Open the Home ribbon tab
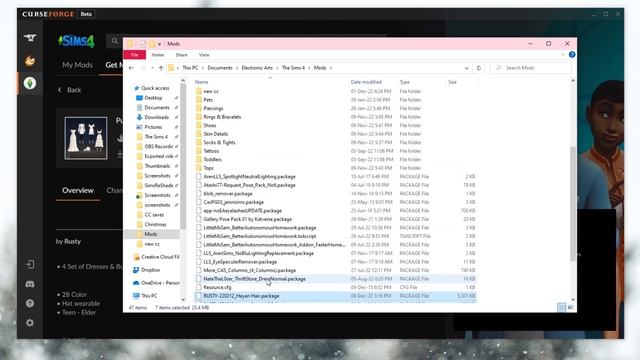The height and width of the screenshot is (360, 640). click(158, 55)
